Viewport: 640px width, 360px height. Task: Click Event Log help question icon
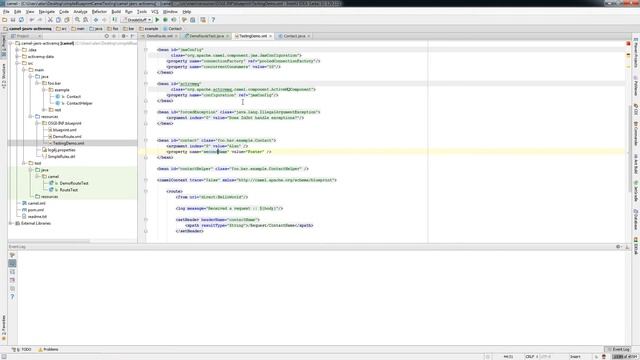(x=12, y=297)
